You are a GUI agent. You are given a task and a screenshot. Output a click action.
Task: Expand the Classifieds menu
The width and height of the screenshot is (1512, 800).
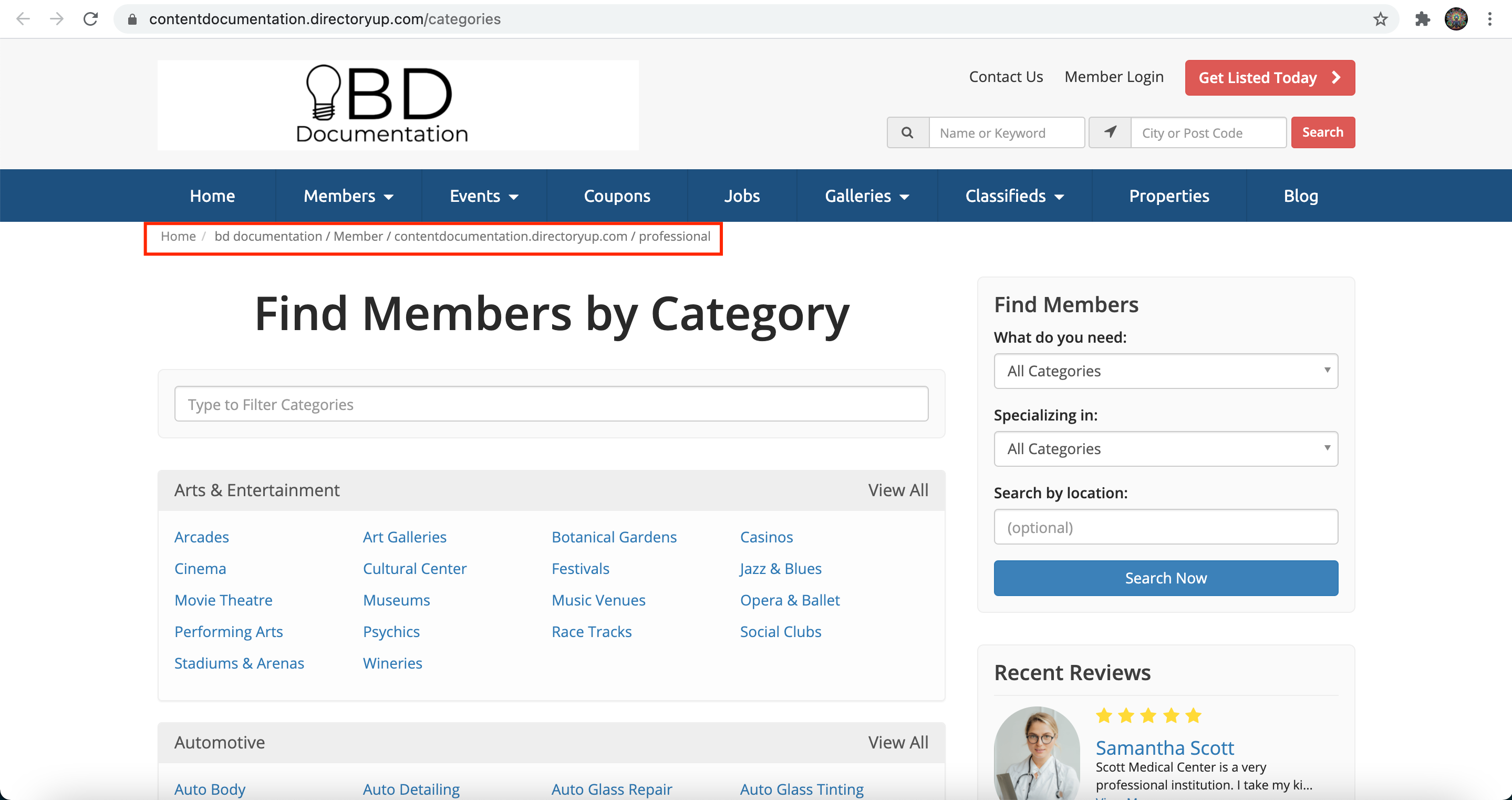coord(1014,196)
